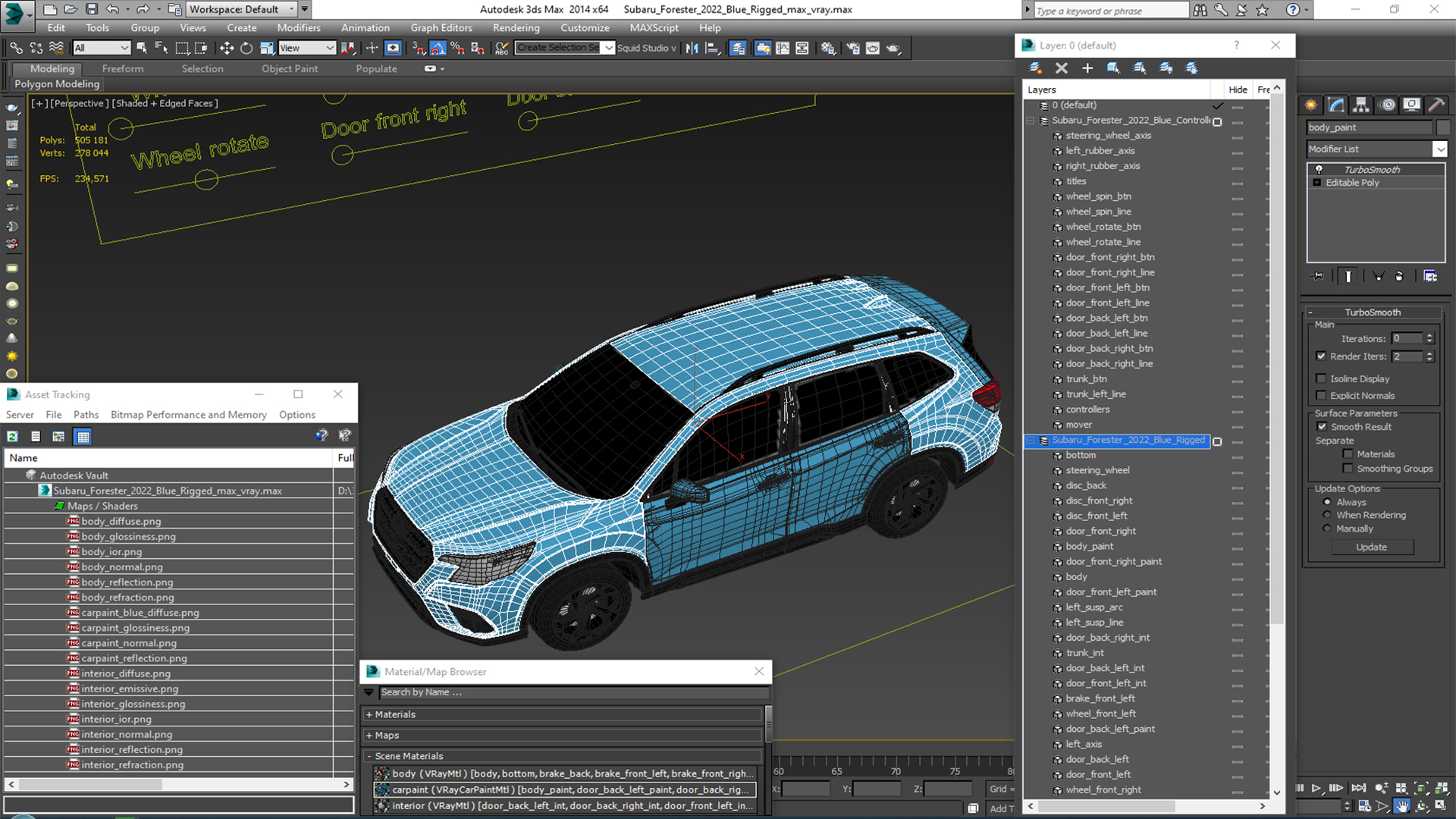Click the Undo arrow icon
The width and height of the screenshot is (1456, 819).
click(112, 9)
